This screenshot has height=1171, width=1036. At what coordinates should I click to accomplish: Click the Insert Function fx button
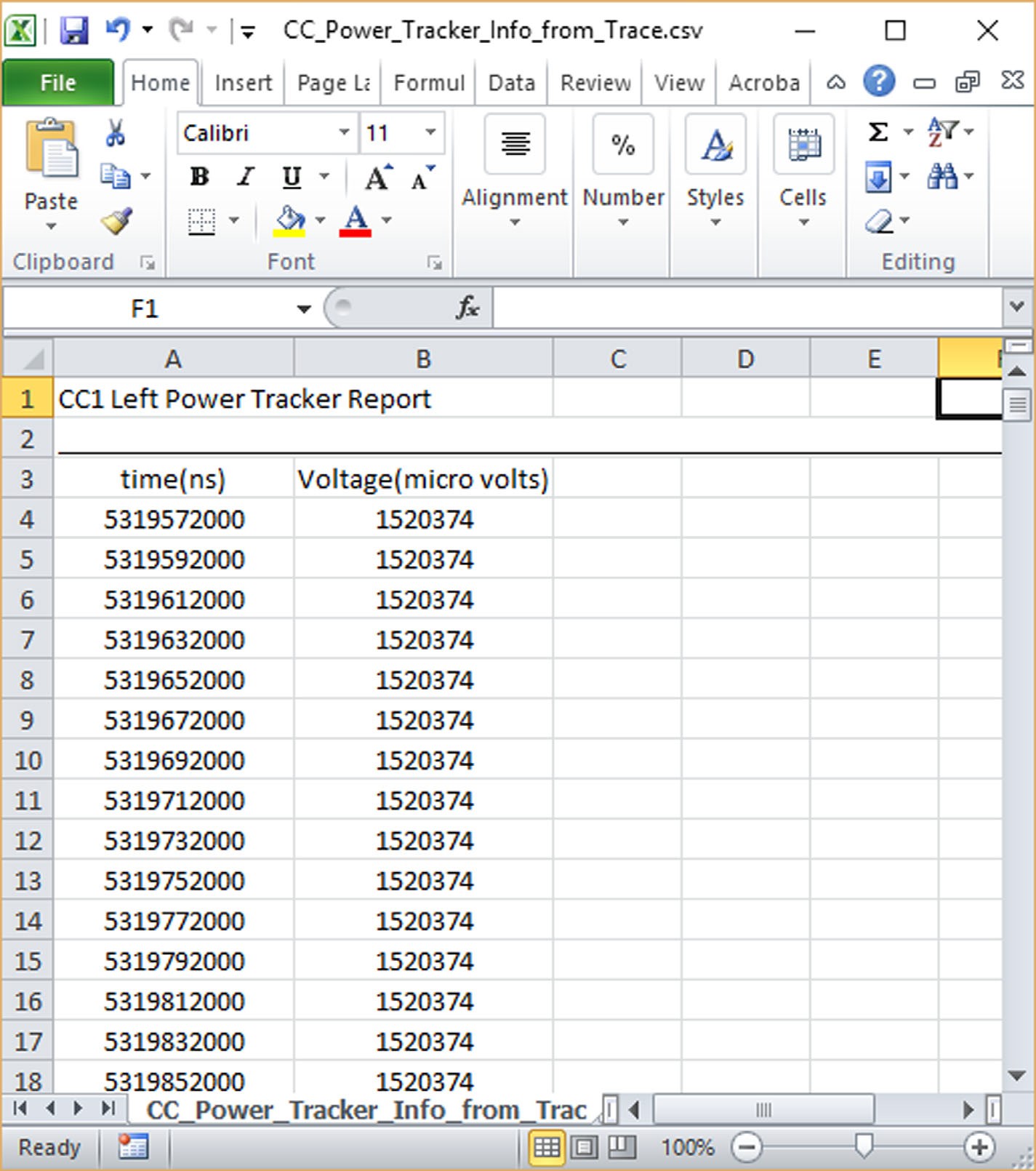(467, 308)
